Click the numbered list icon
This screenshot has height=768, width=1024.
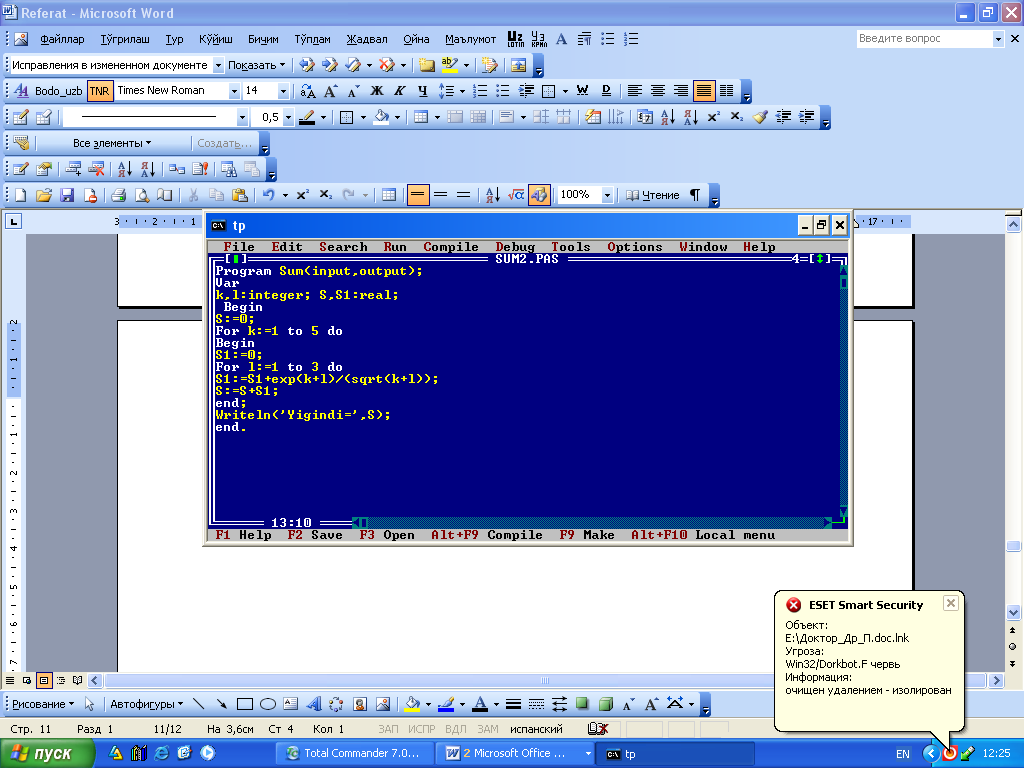(x=480, y=91)
